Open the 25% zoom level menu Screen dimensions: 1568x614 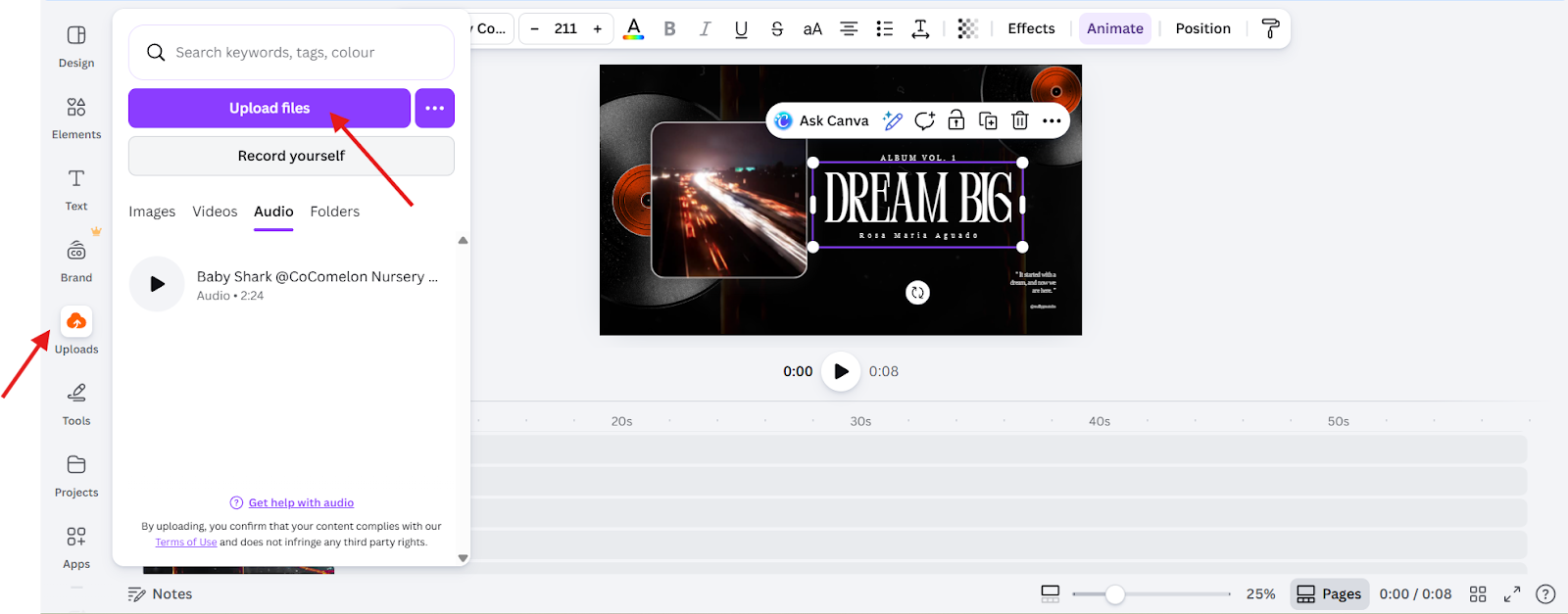[x=1261, y=594]
